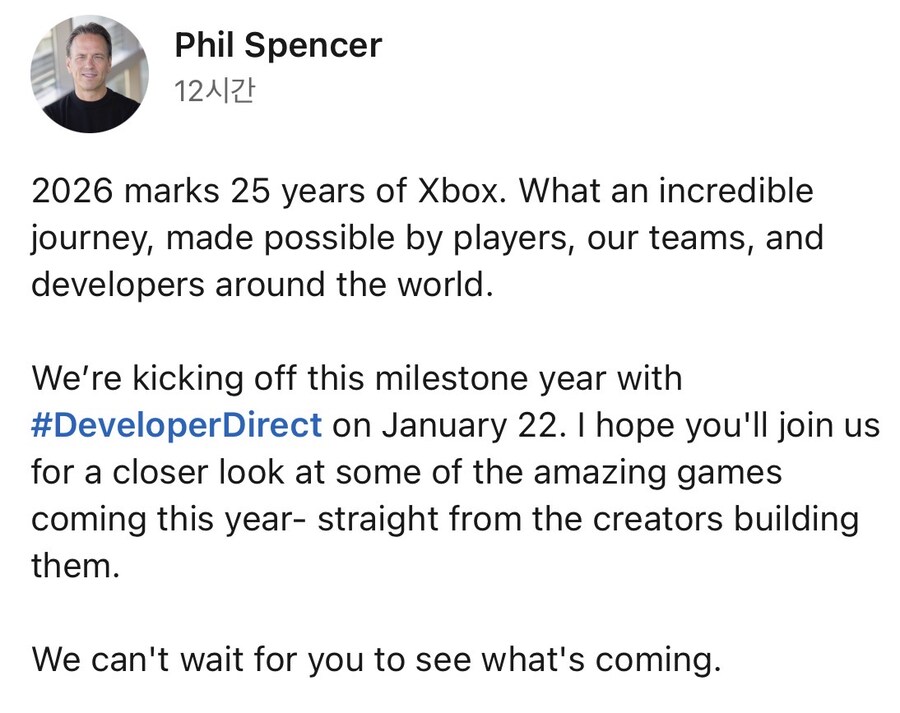Click the 12시간 post timestamp
The width and height of the screenshot is (900, 713).
tap(214, 91)
